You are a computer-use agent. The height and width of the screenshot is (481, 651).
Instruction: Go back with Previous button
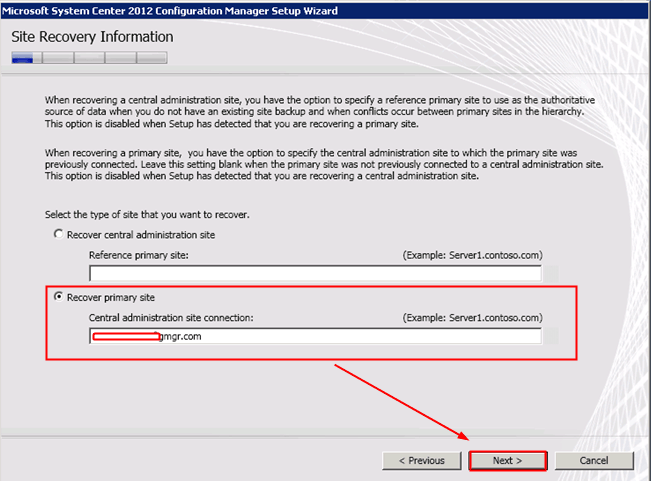[x=422, y=461]
